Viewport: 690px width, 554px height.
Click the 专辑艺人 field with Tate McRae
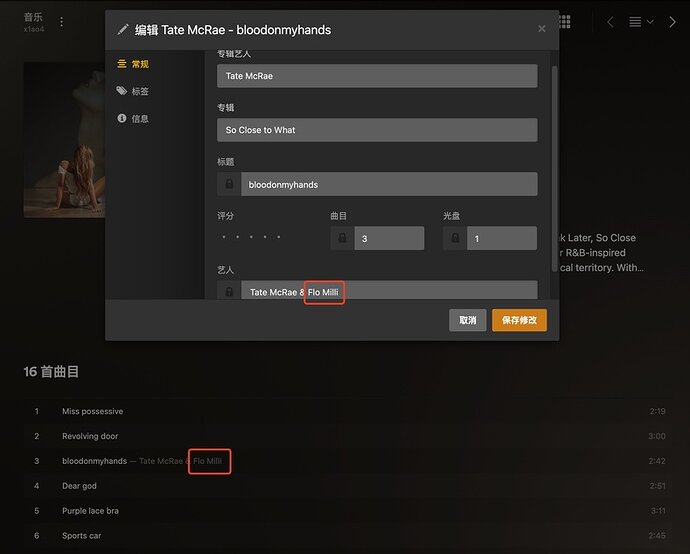click(377, 76)
